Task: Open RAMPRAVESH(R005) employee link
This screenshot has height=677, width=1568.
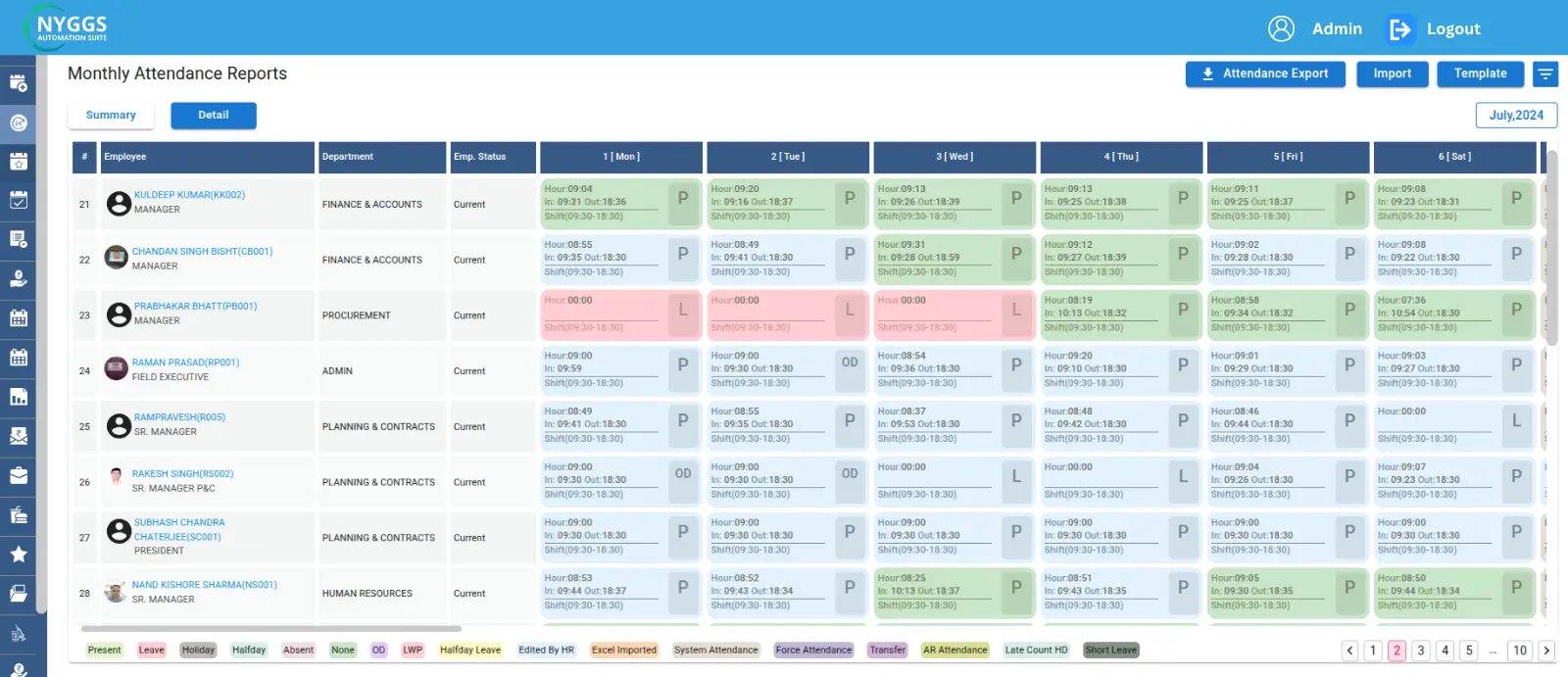Action: [179, 417]
